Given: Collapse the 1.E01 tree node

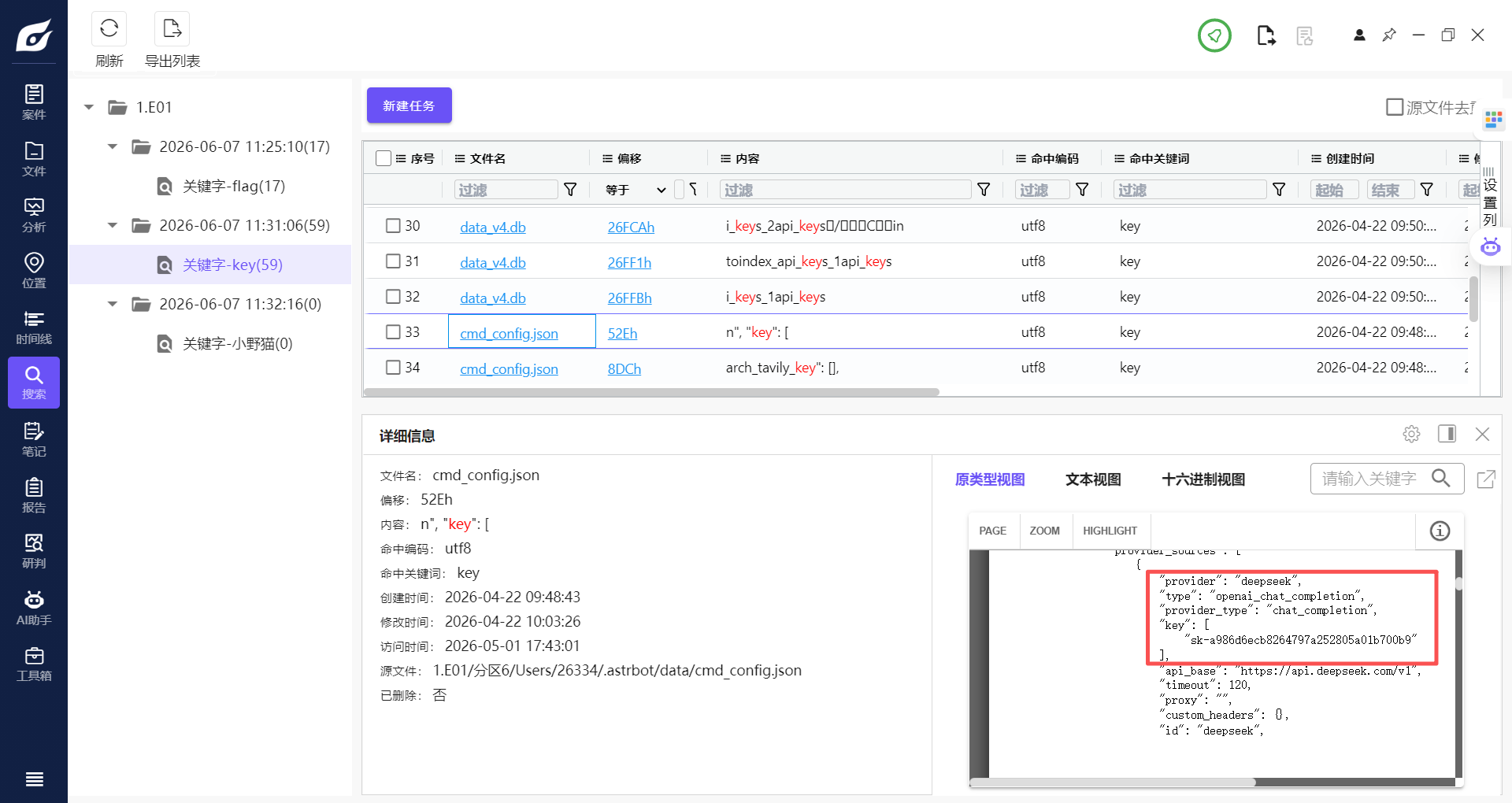Looking at the screenshot, I should 89,107.
